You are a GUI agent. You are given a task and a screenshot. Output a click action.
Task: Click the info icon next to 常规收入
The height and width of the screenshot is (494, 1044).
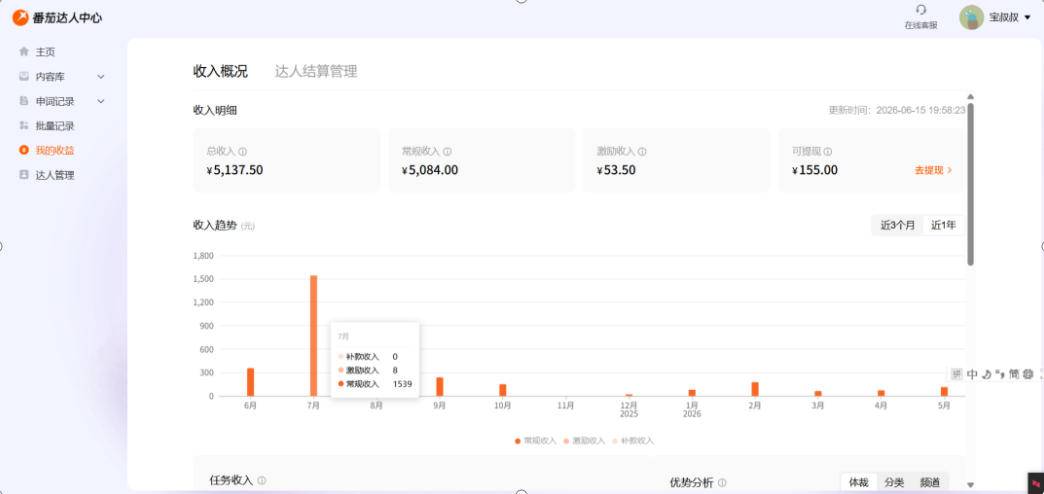pyautogui.click(x=447, y=152)
